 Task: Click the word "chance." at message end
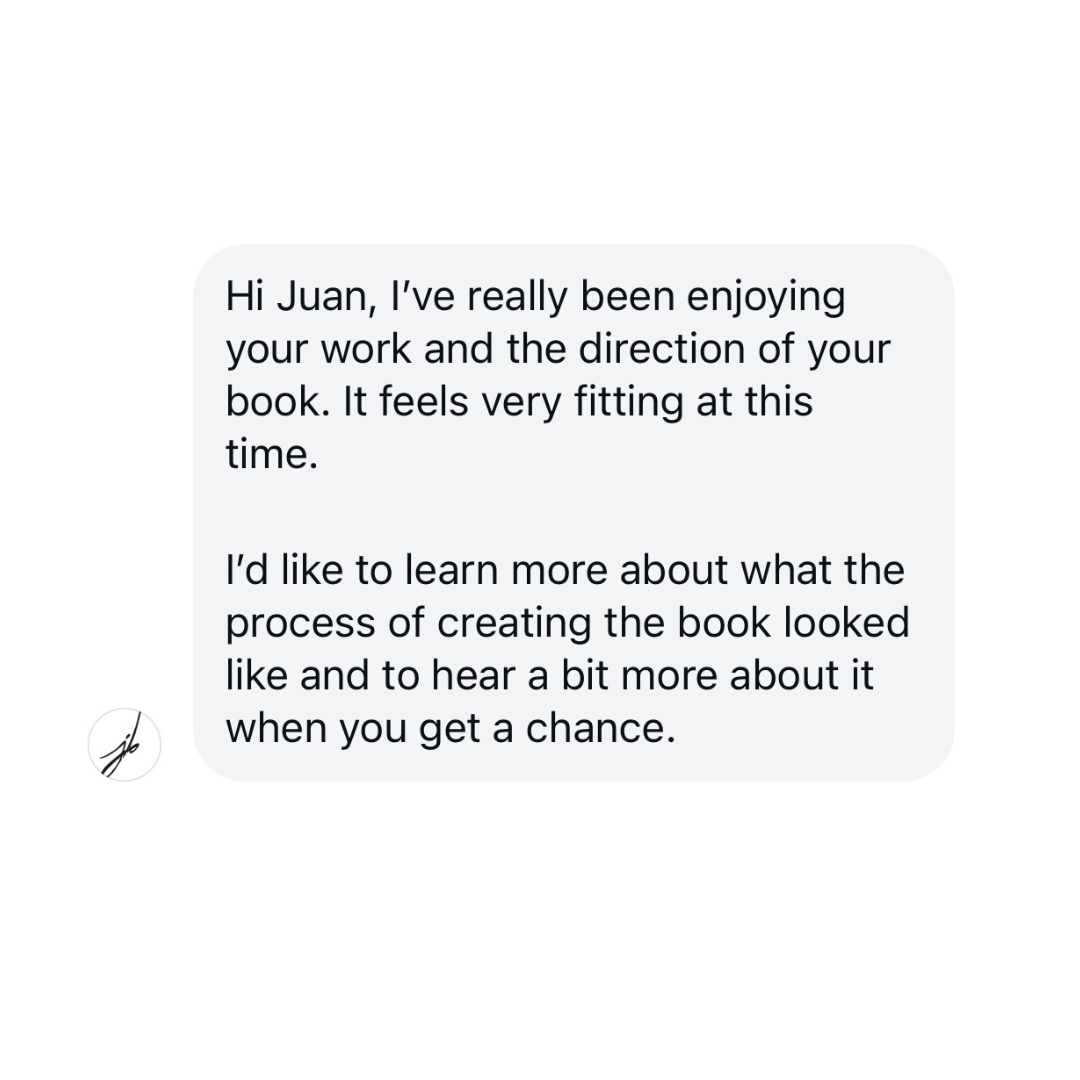tap(601, 729)
